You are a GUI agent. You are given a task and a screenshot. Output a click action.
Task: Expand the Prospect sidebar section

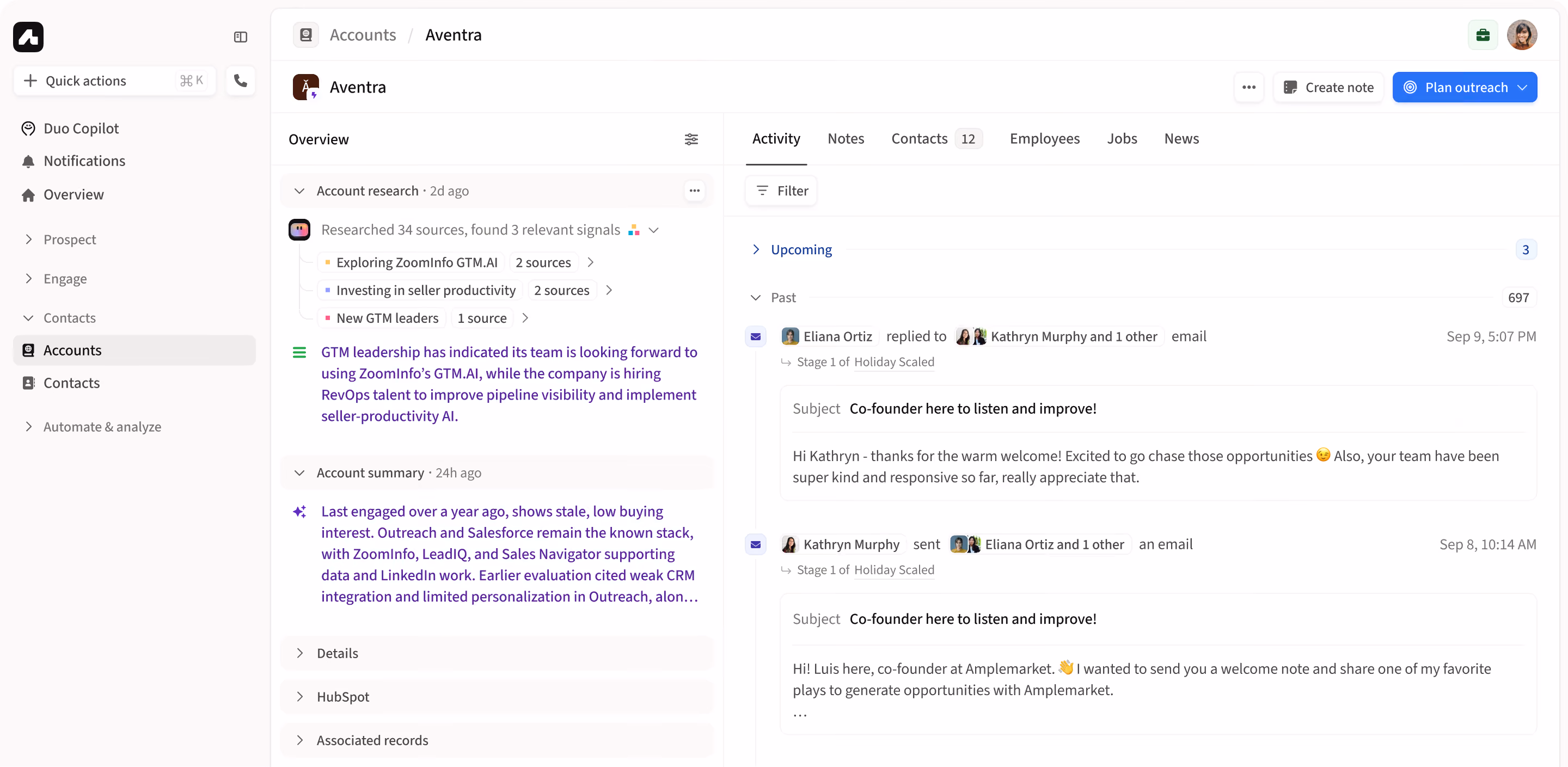tap(28, 239)
